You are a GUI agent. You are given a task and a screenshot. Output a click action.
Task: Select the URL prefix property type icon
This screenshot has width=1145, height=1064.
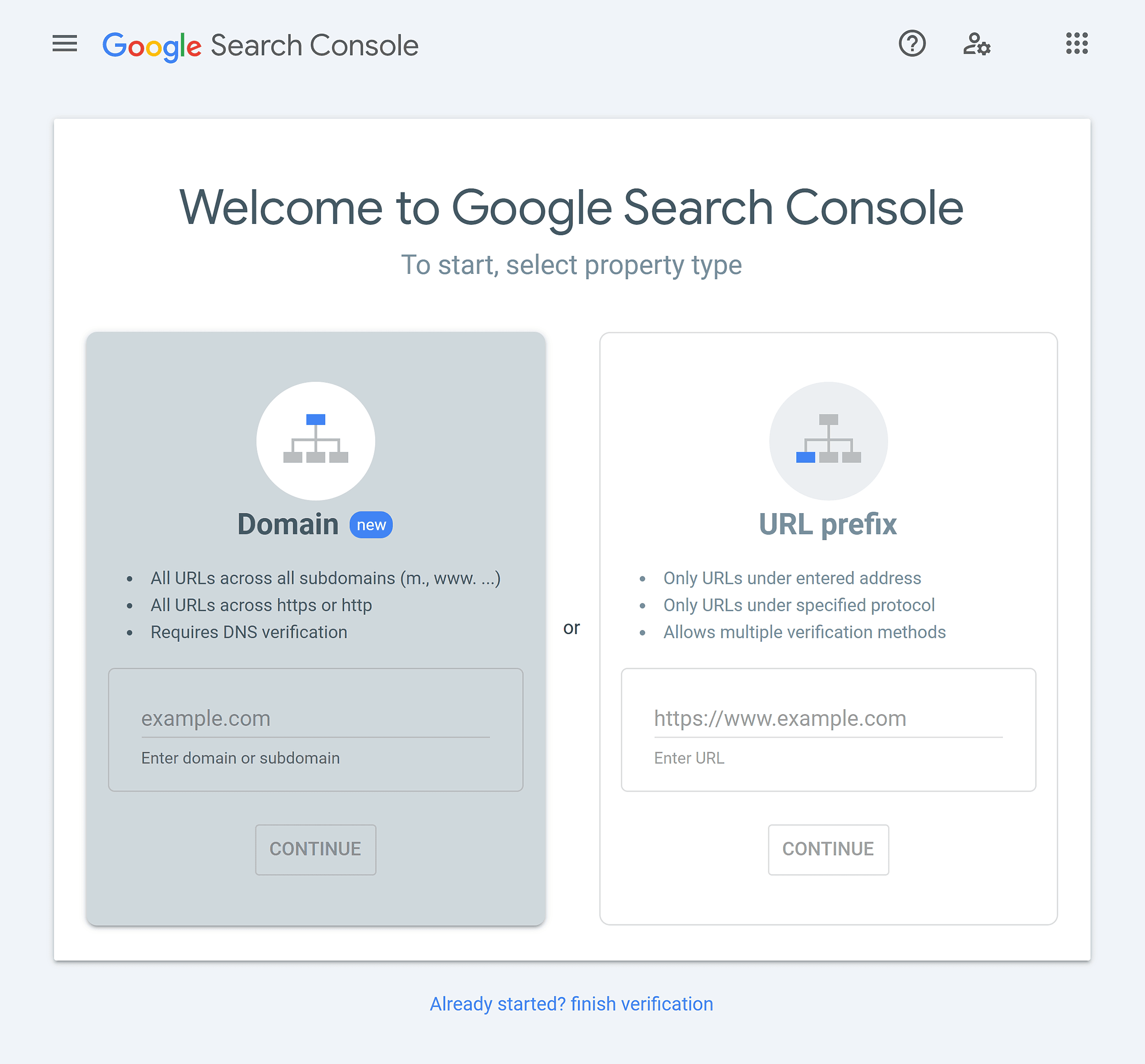click(829, 440)
